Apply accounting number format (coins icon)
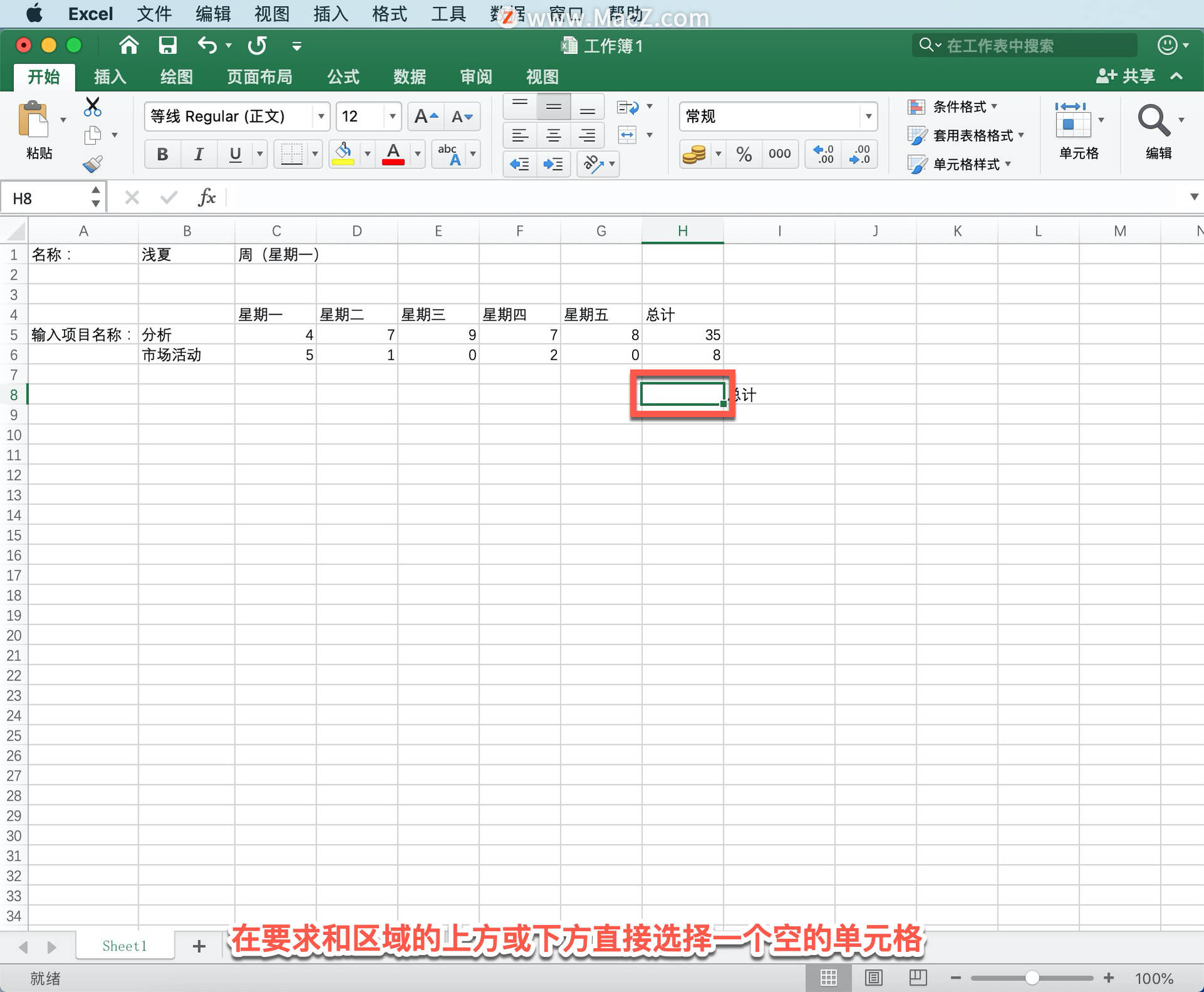 click(x=694, y=154)
